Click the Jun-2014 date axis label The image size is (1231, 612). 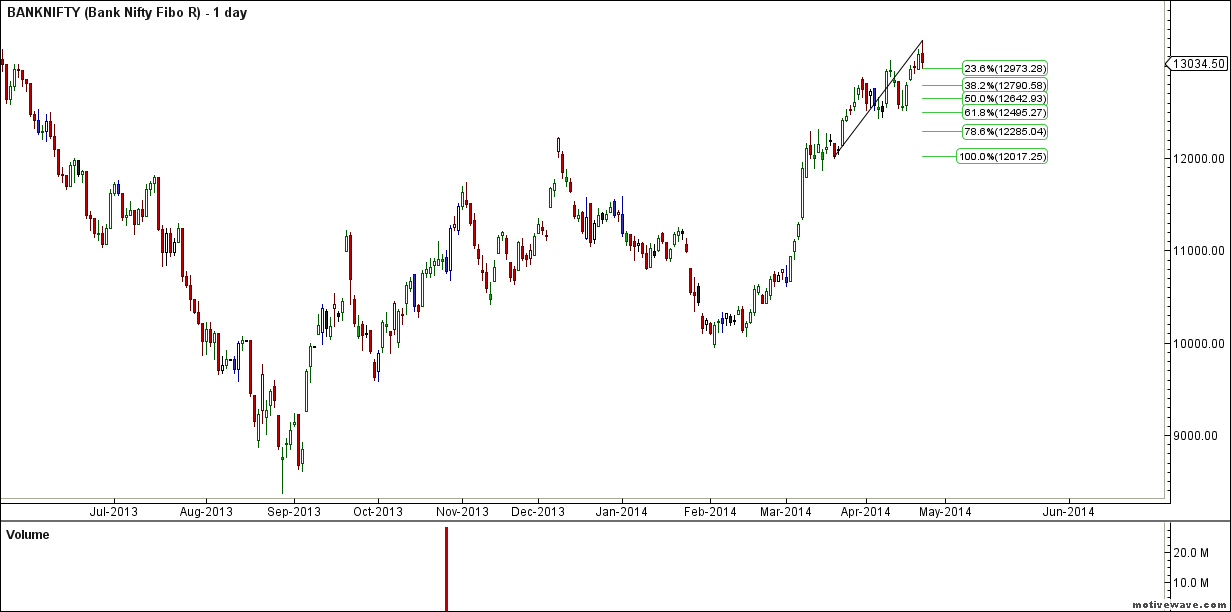[1068, 512]
